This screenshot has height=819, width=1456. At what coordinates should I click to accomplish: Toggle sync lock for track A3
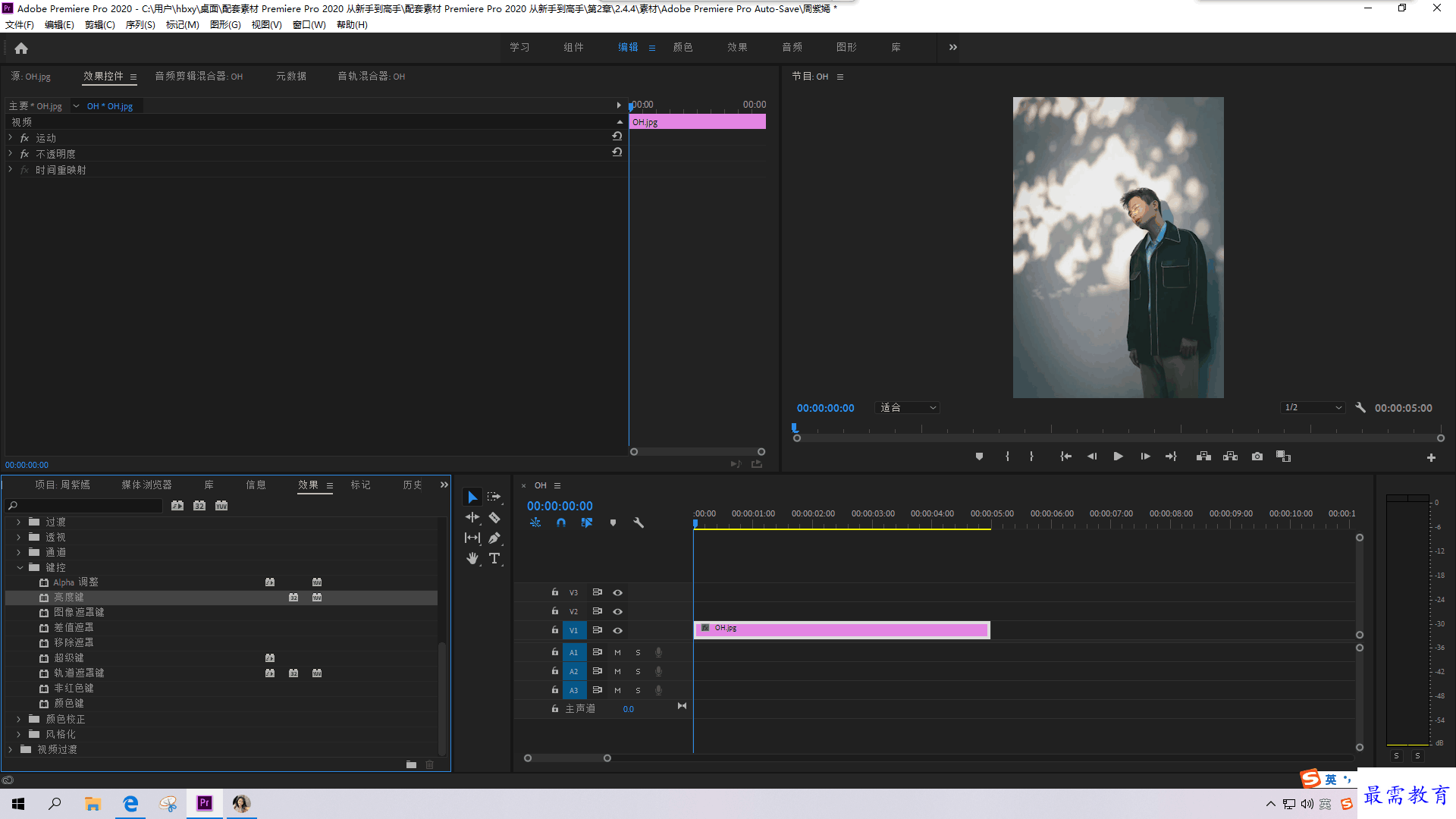[x=597, y=690]
